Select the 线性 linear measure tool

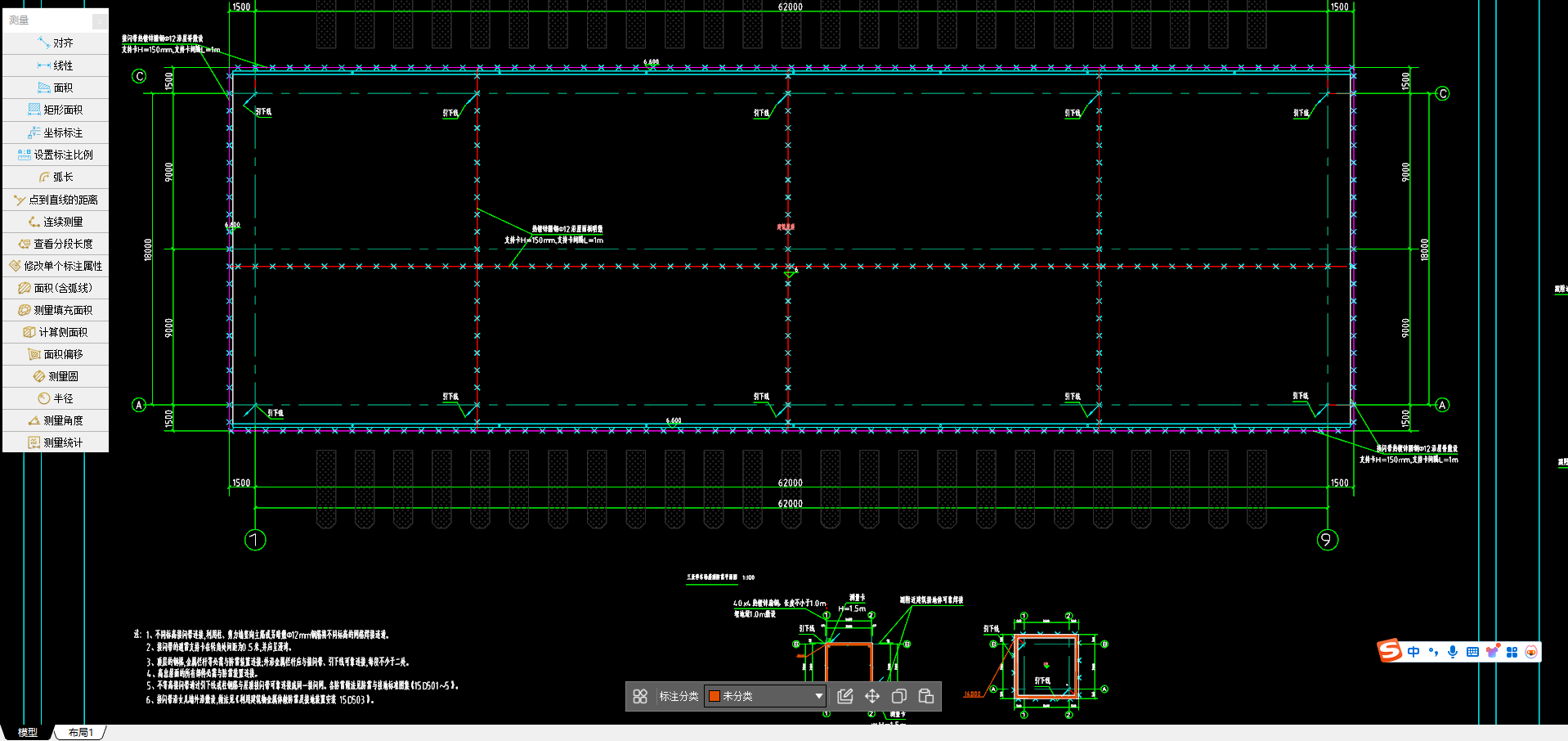point(56,65)
